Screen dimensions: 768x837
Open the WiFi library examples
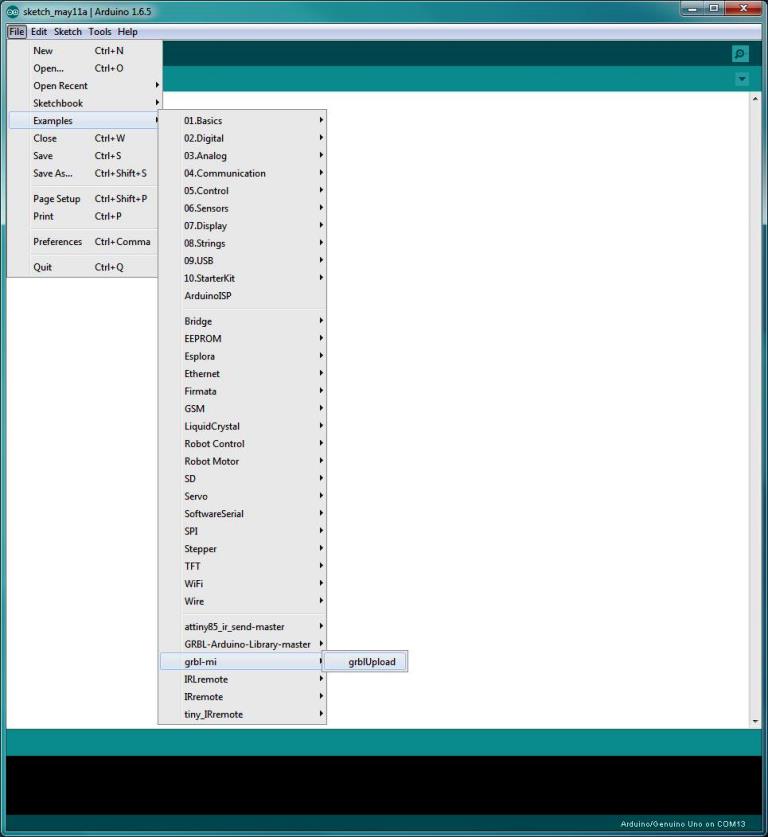(242, 584)
